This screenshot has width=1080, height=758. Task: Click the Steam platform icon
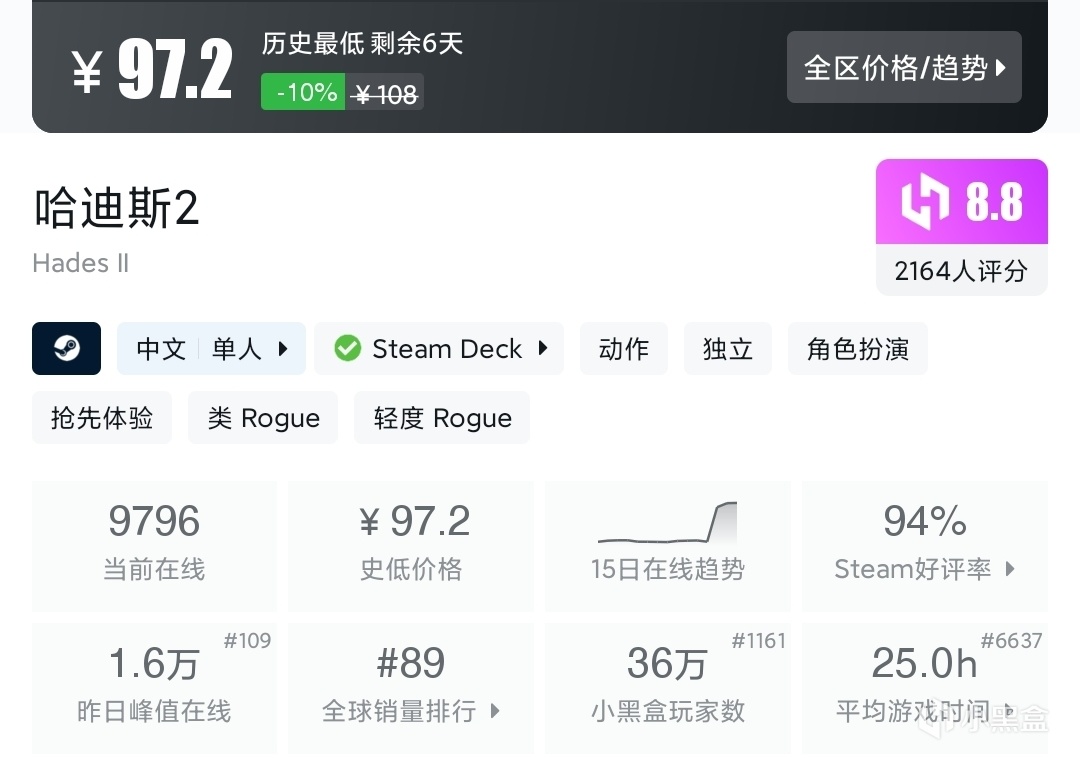pyautogui.click(x=66, y=348)
